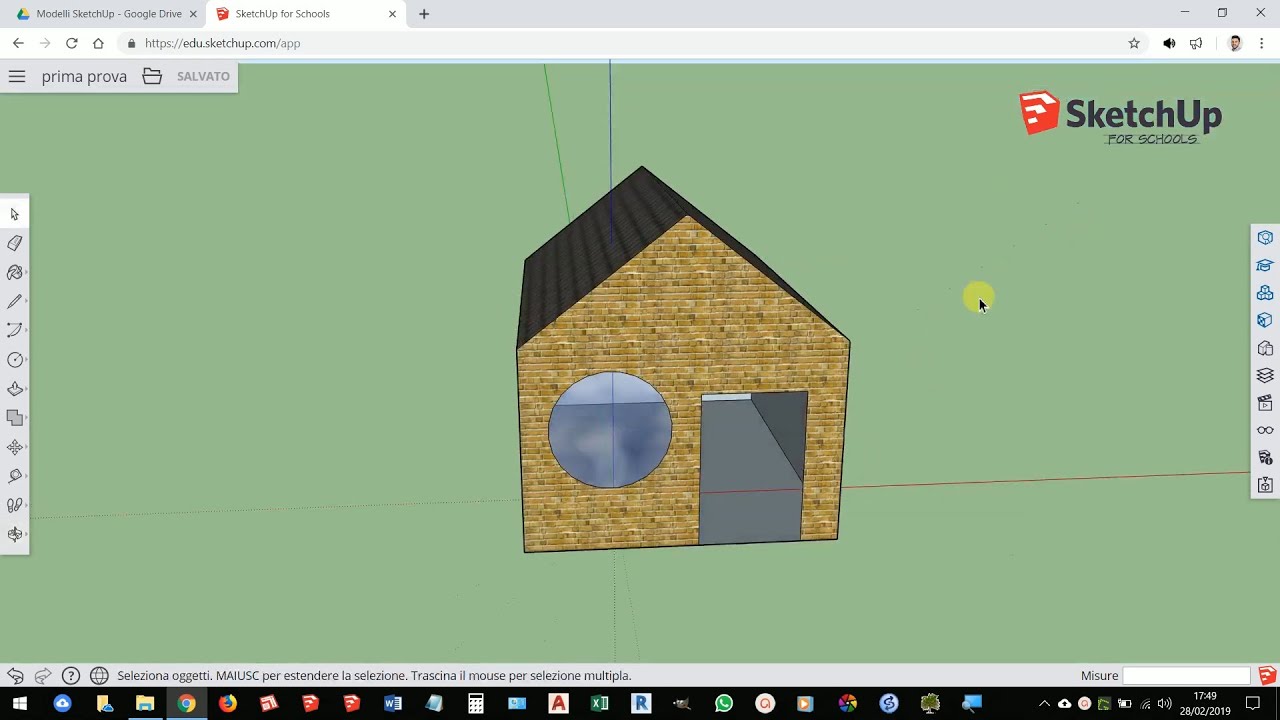Activate the Paint bucket tool
The height and width of the screenshot is (720, 1280).
(x=14, y=272)
